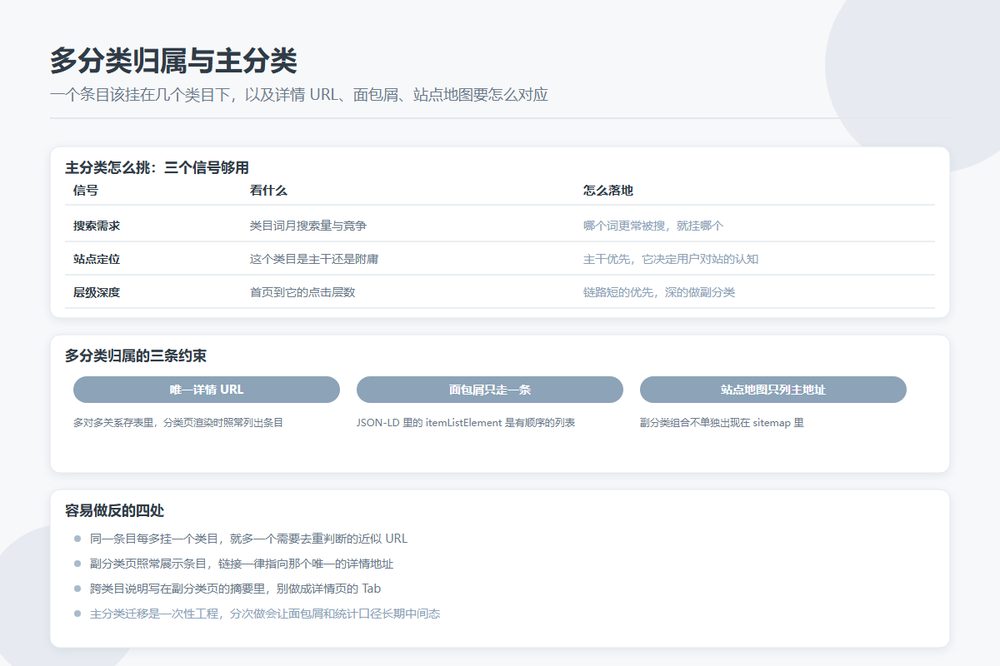The image size is (1000, 666).
Task: Click the subtitle starting 一个条目该挂在几个类目下
Action: tap(299, 95)
